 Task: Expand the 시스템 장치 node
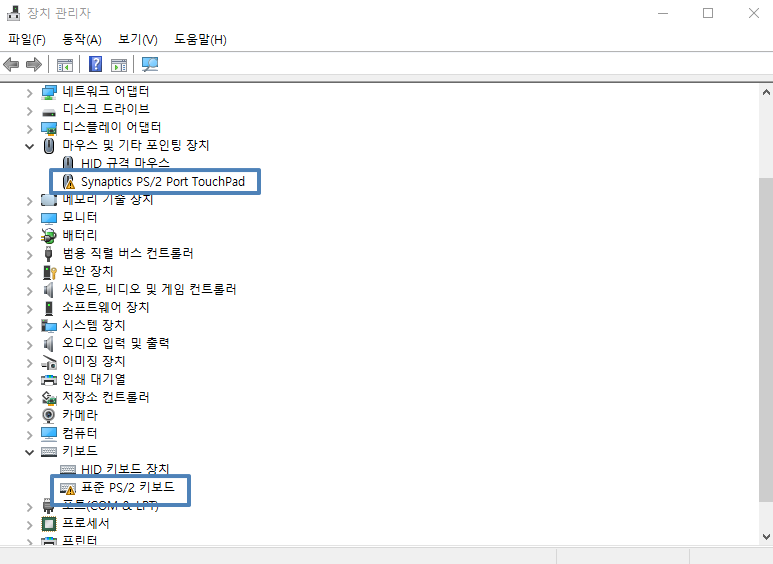pos(30,326)
